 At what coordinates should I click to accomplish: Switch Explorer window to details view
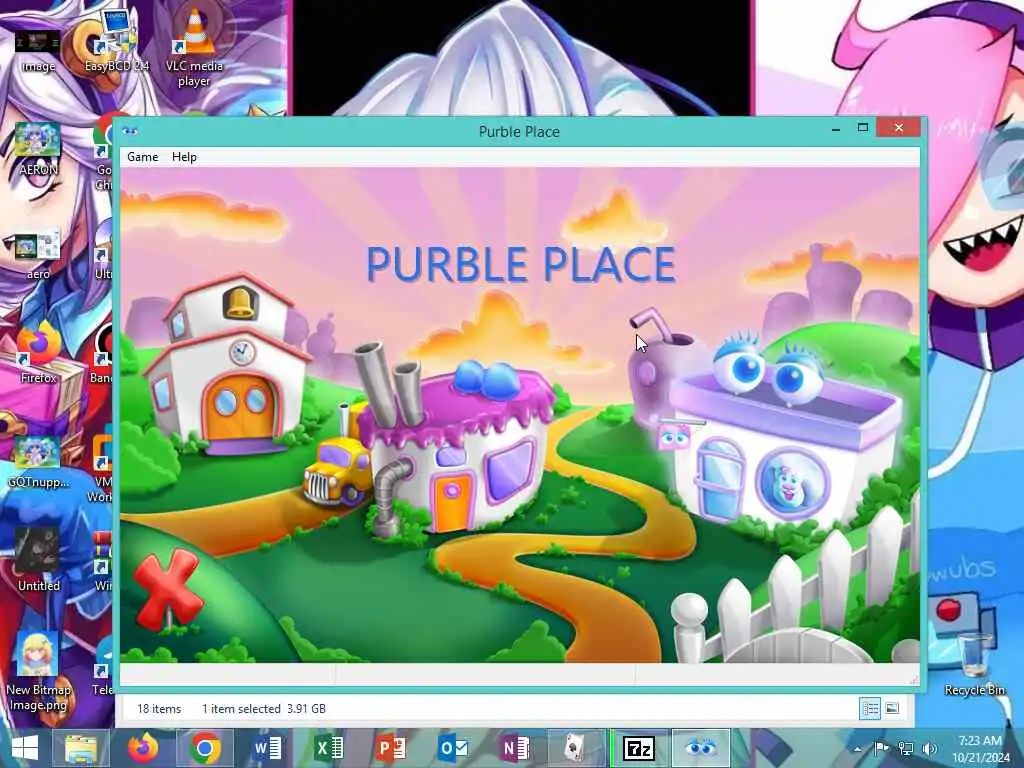870,709
